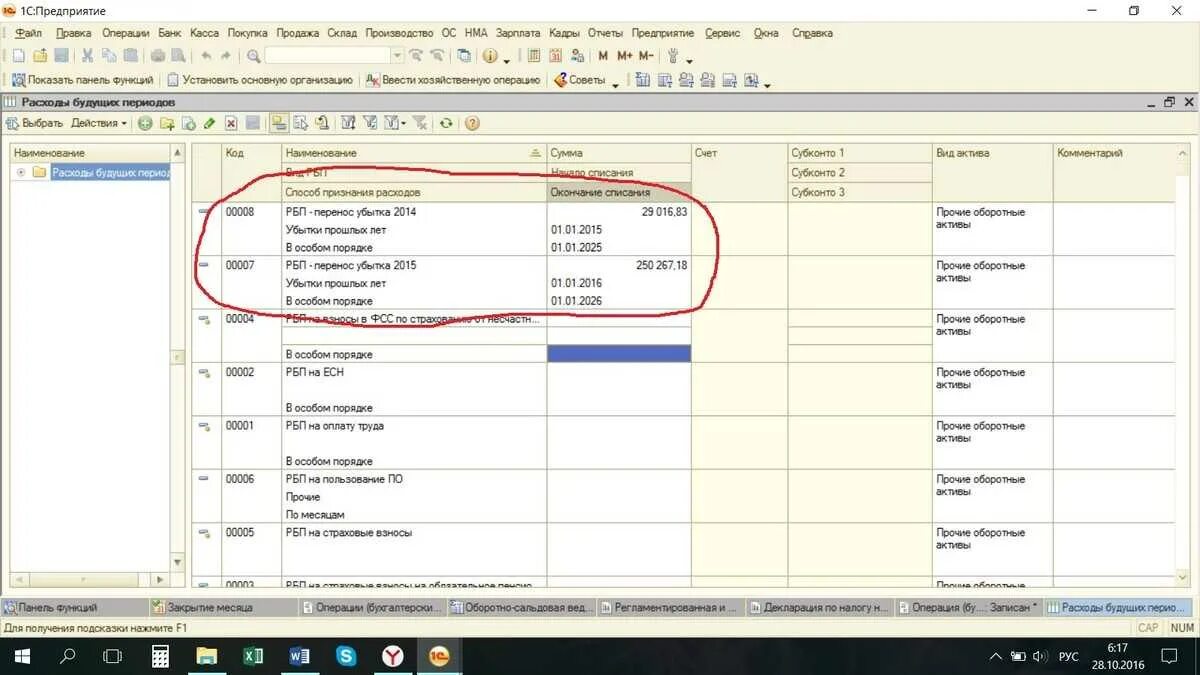Open the Файл menu

(28, 33)
